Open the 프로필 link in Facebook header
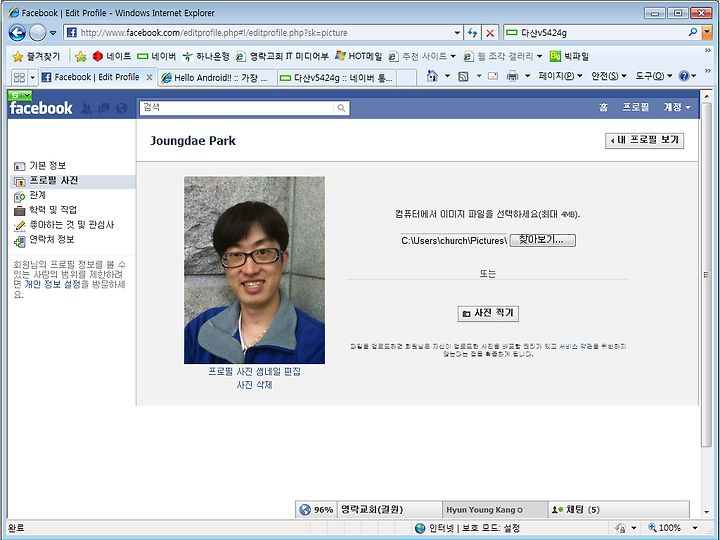Image resolution: width=720 pixels, height=540 pixels. (x=636, y=107)
